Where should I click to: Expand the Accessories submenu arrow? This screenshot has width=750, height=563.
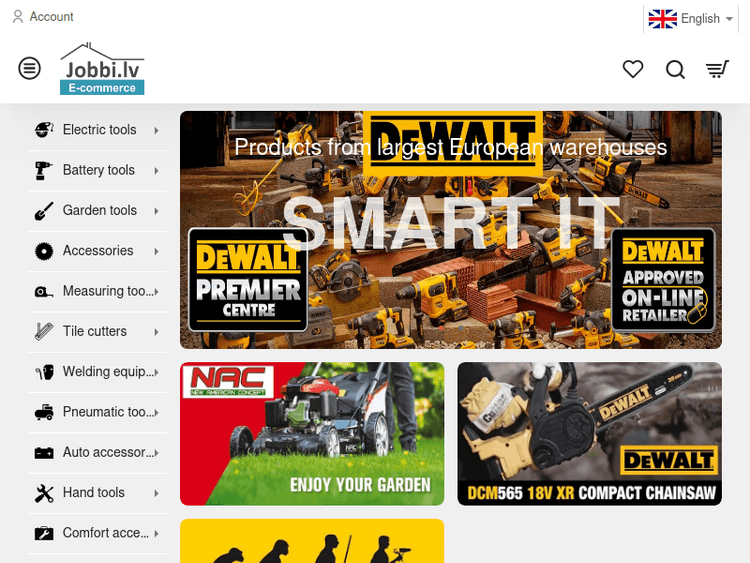(x=157, y=252)
